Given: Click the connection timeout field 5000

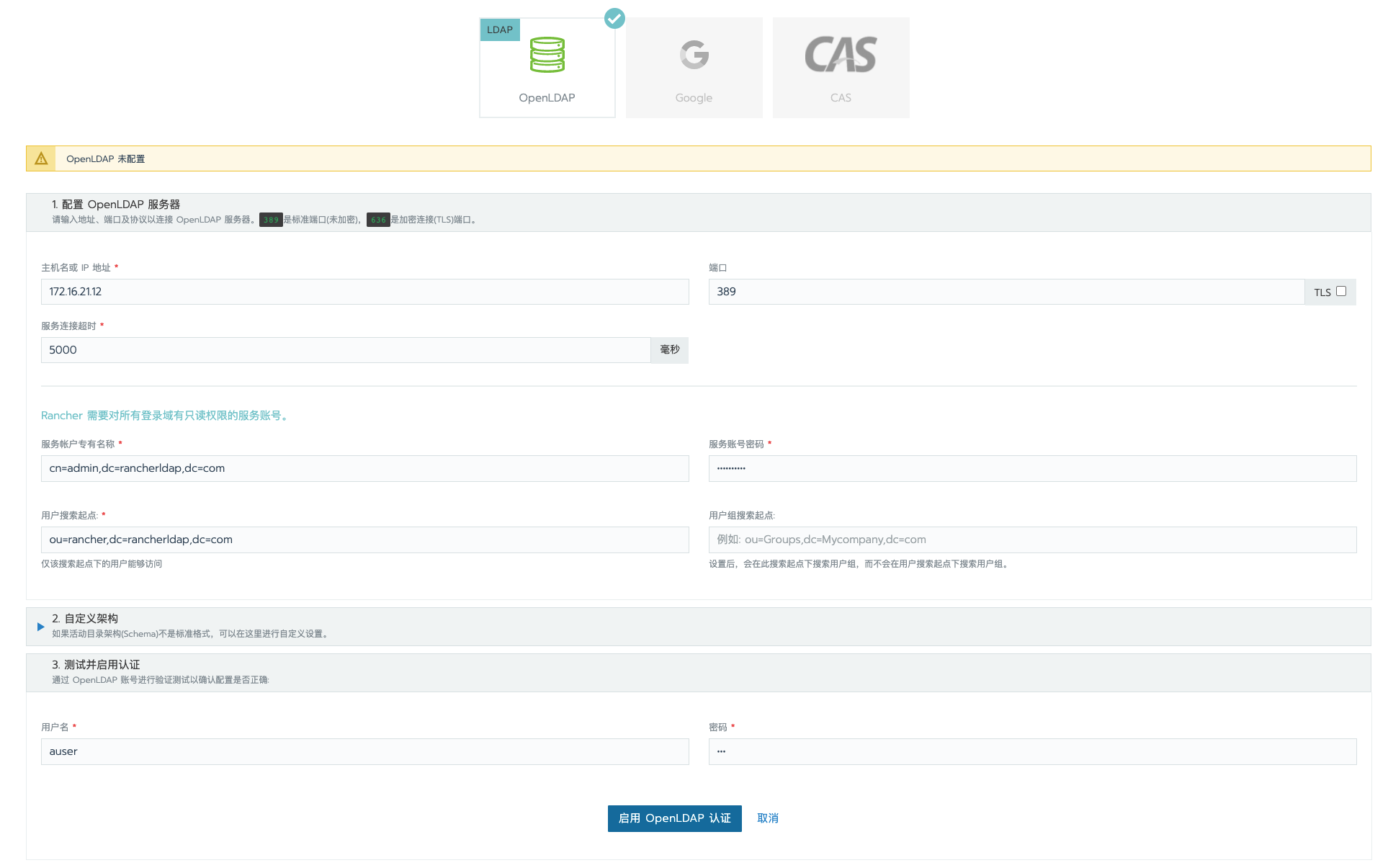Looking at the screenshot, I should coord(346,350).
